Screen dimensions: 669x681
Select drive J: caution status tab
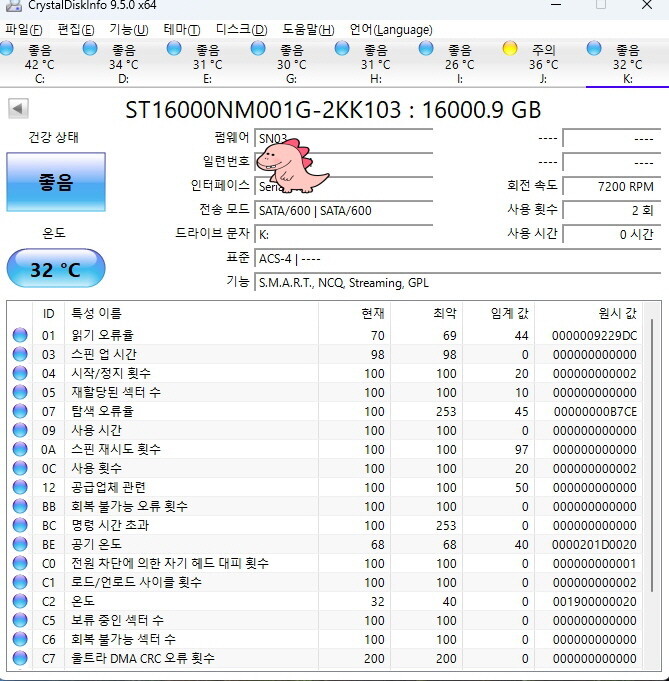536,63
